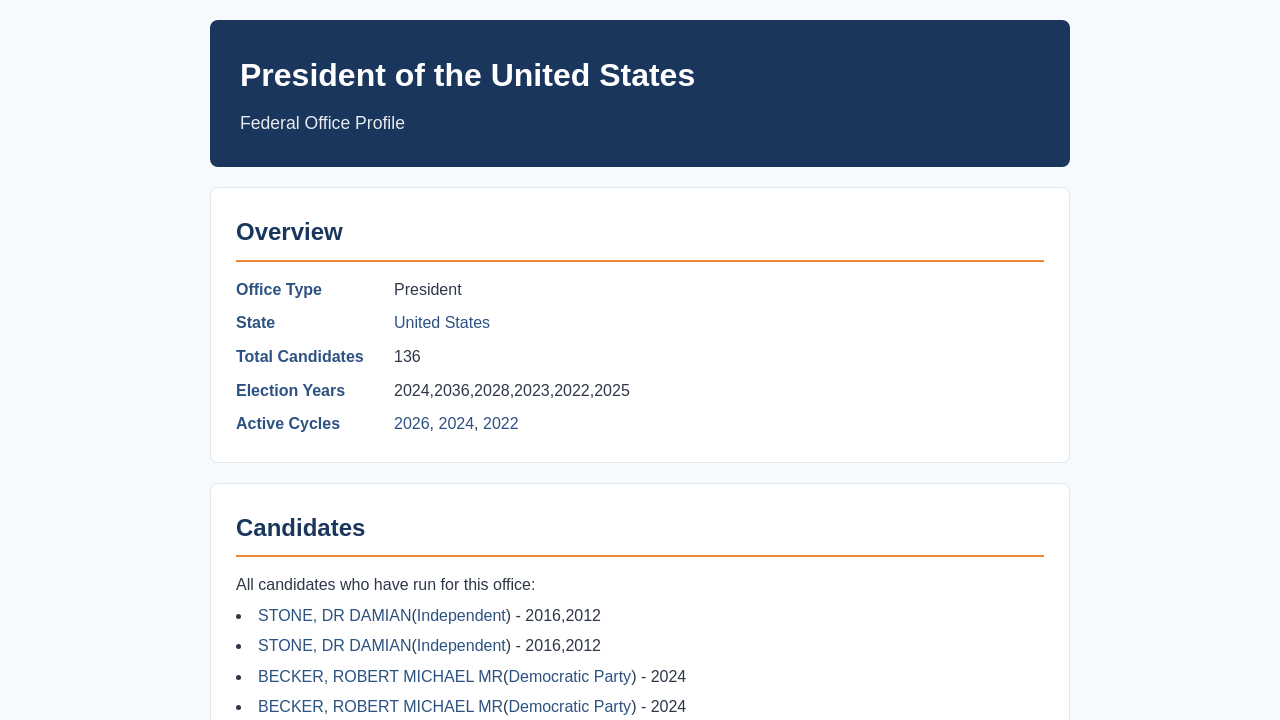Open the second STONE, DR DAMIAN candidate link
Image resolution: width=1280 pixels, height=720 pixels.
(x=335, y=646)
